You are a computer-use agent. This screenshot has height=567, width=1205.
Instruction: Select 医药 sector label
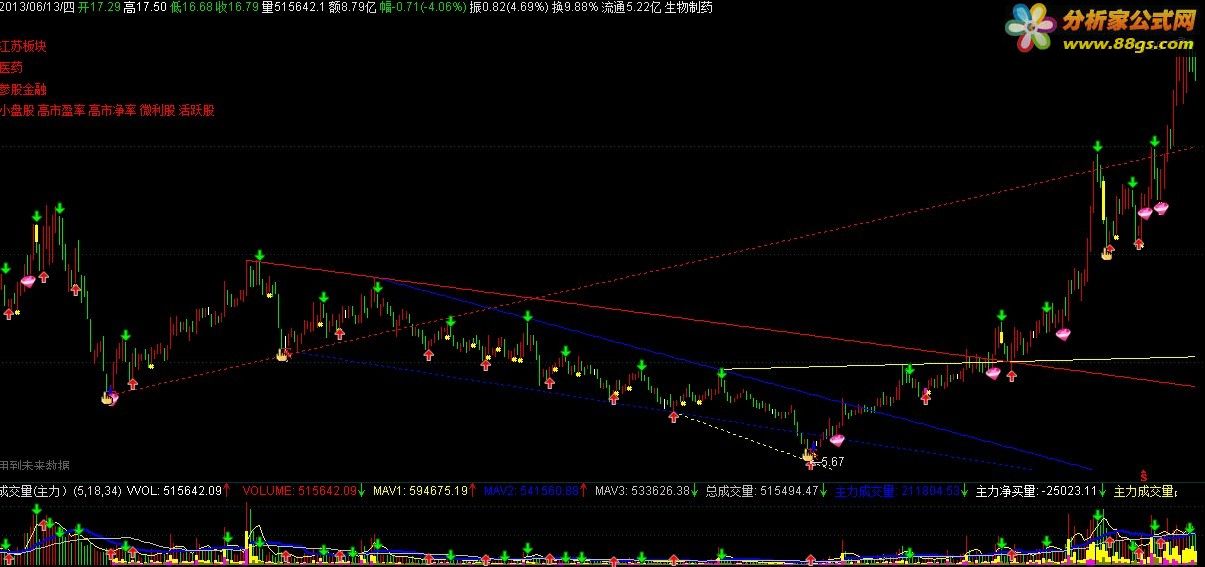12,68
